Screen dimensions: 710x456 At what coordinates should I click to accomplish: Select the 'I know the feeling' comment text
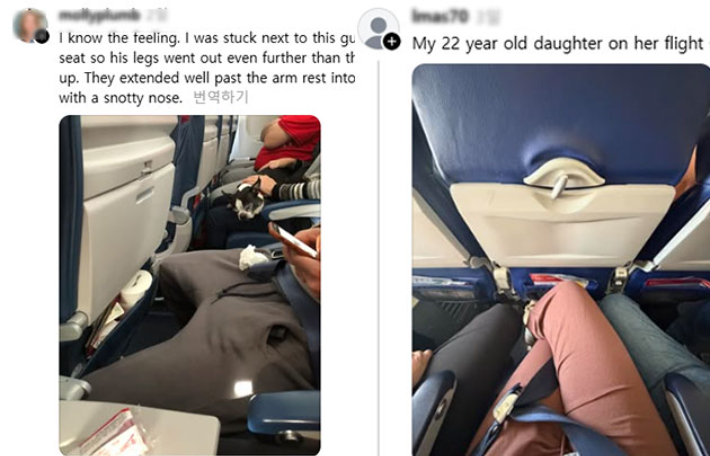tap(207, 68)
